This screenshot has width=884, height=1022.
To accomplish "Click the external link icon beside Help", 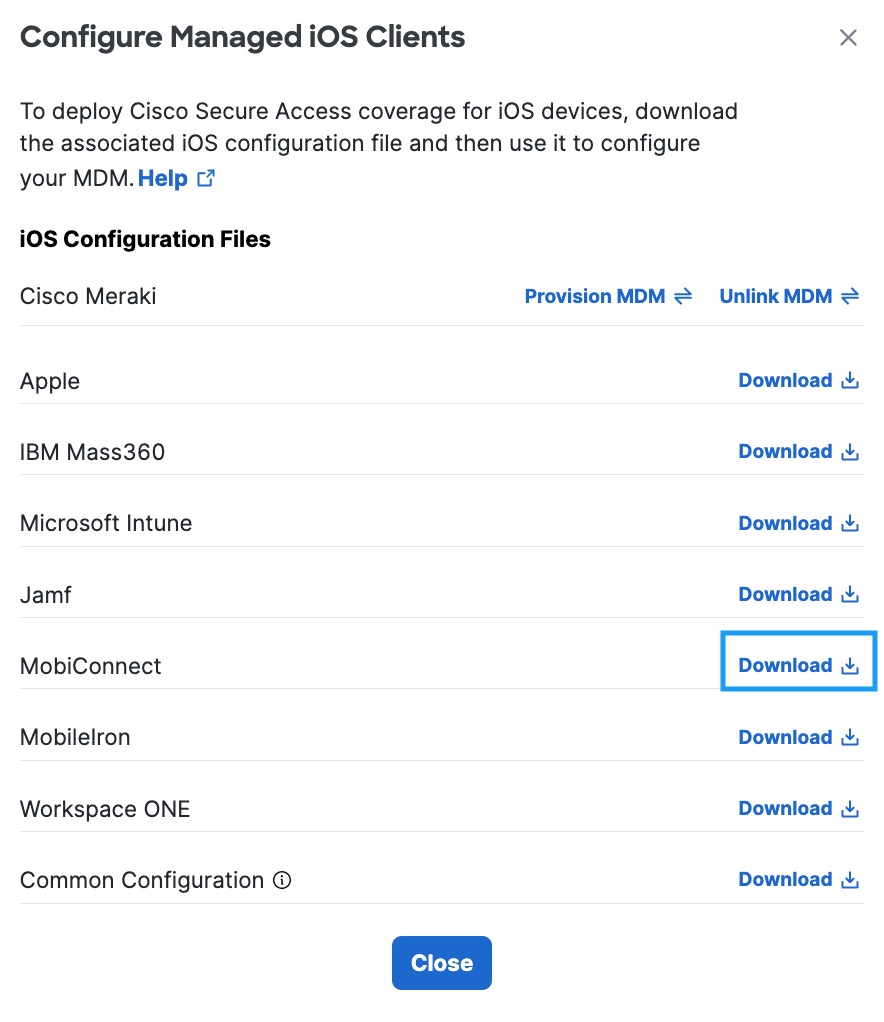I will click(206, 178).
